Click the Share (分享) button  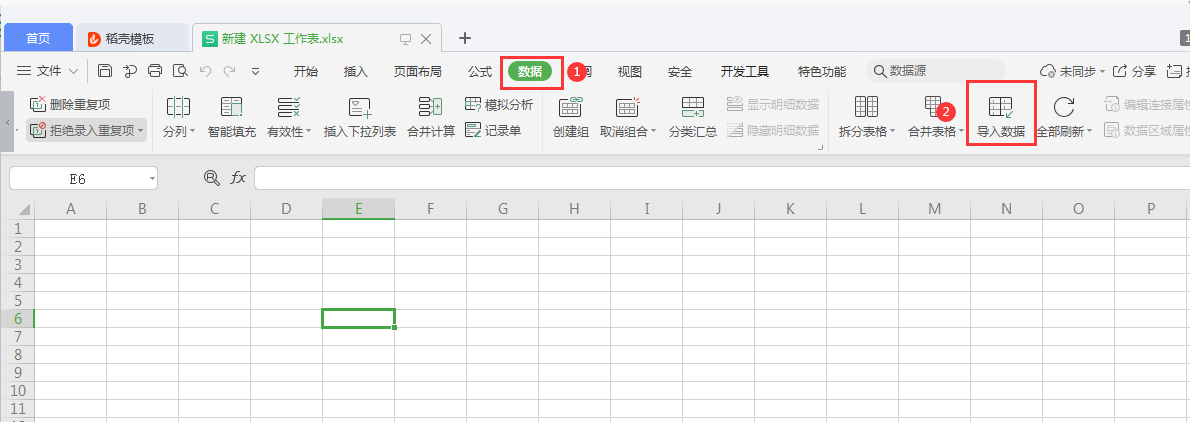tap(1135, 71)
